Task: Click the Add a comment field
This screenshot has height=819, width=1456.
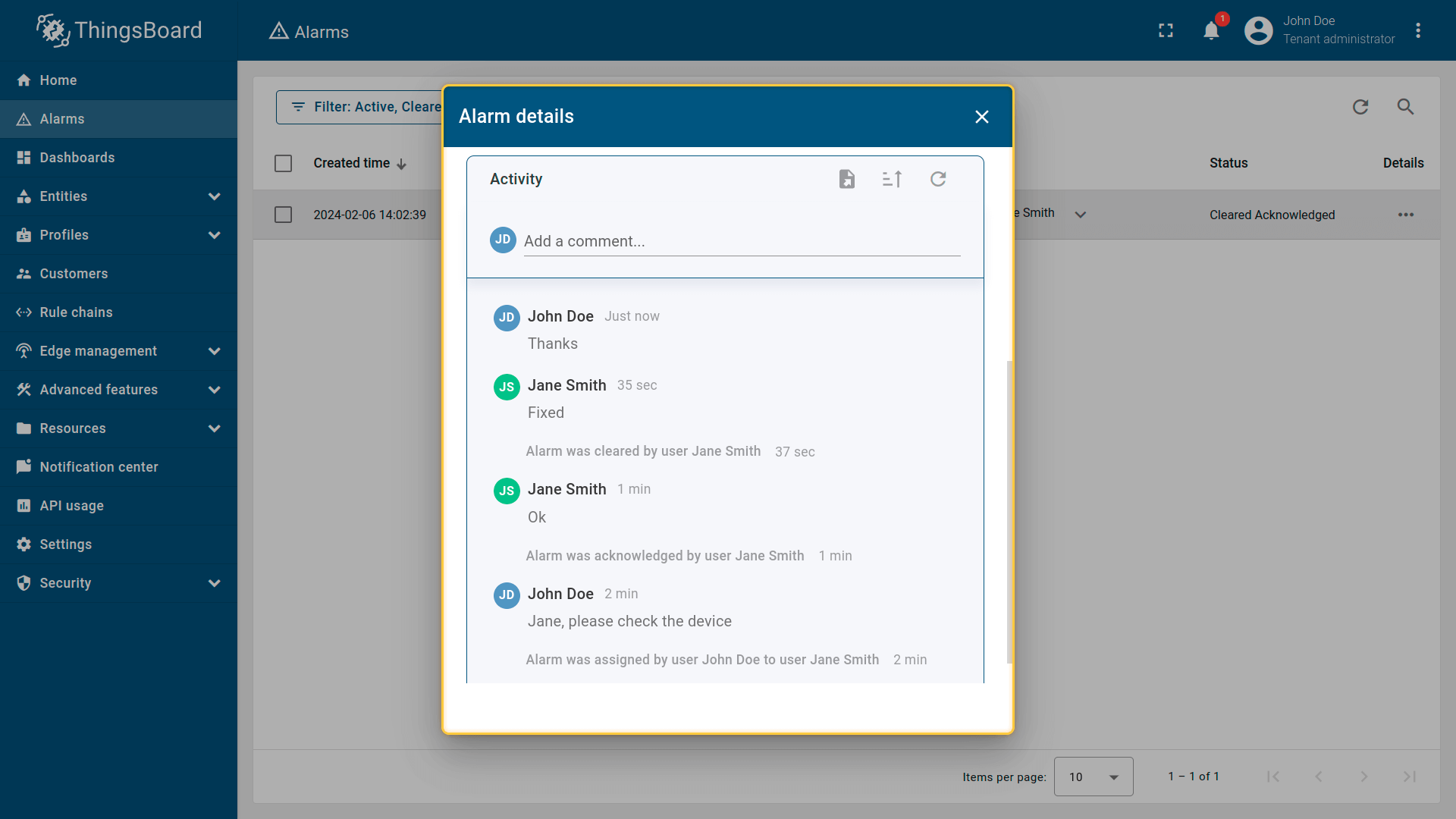Action: (x=741, y=241)
